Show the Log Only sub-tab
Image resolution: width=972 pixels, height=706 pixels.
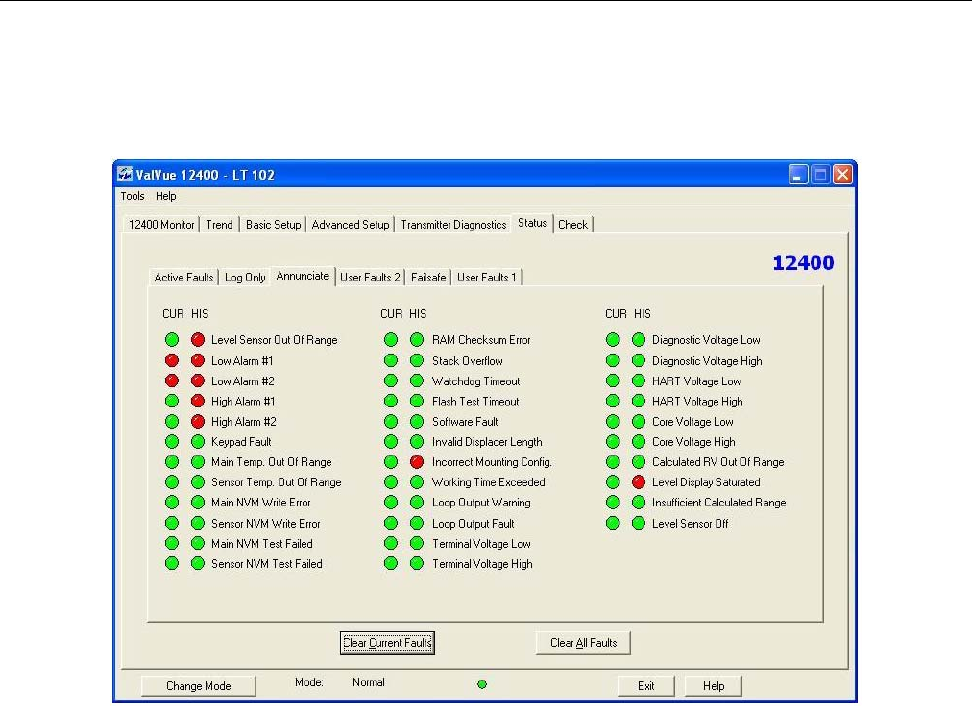[x=245, y=277]
